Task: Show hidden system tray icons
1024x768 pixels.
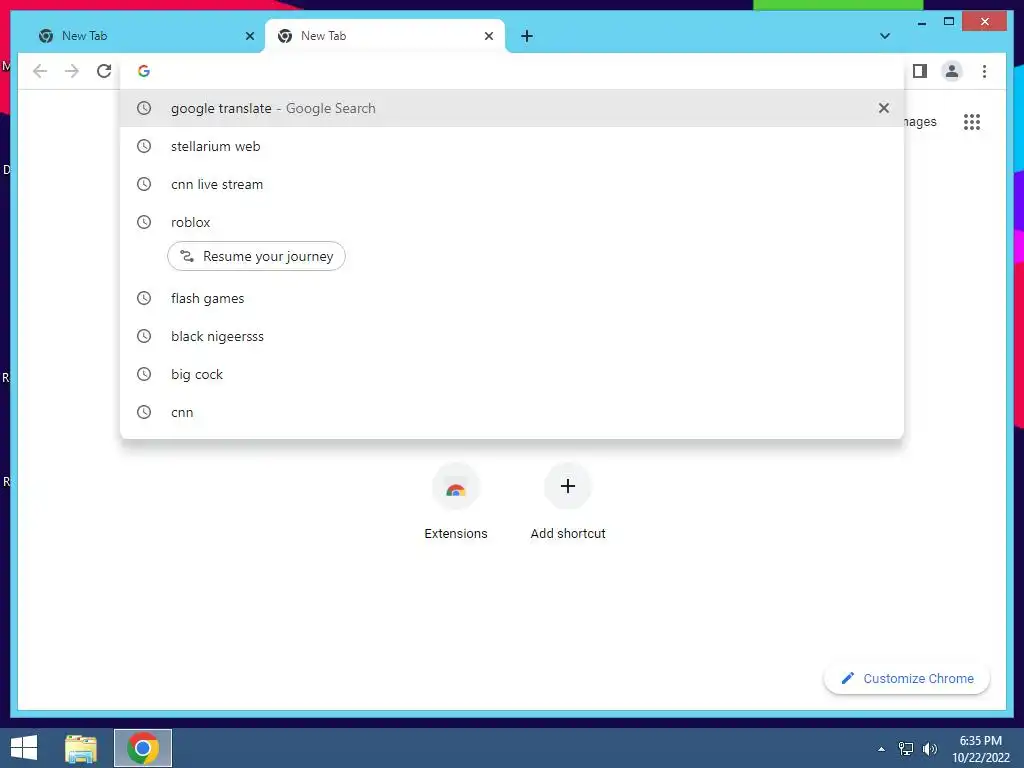Action: (881, 749)
